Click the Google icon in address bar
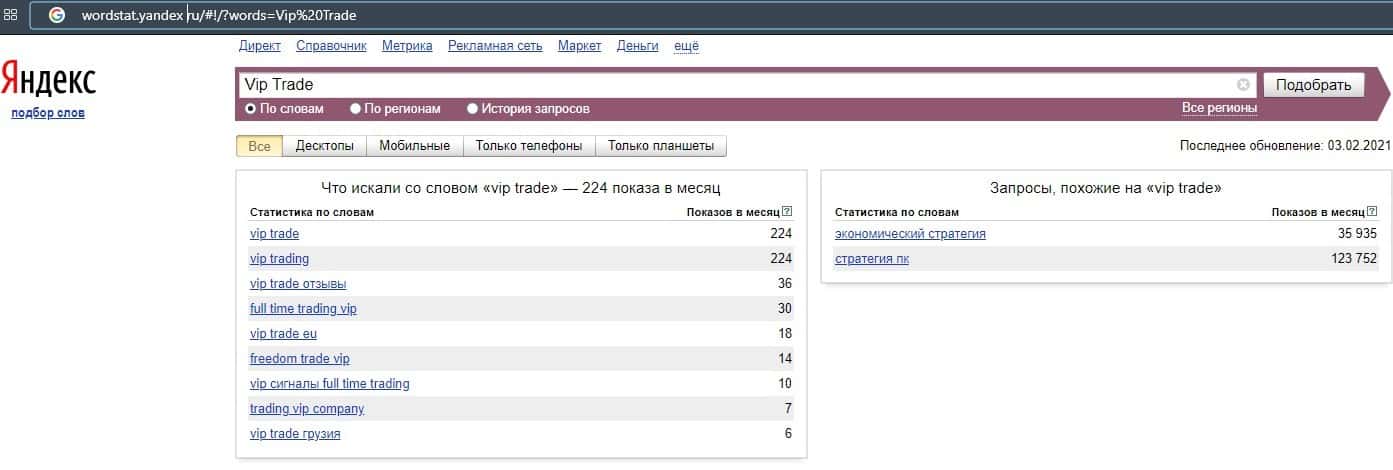 (57, 15)
